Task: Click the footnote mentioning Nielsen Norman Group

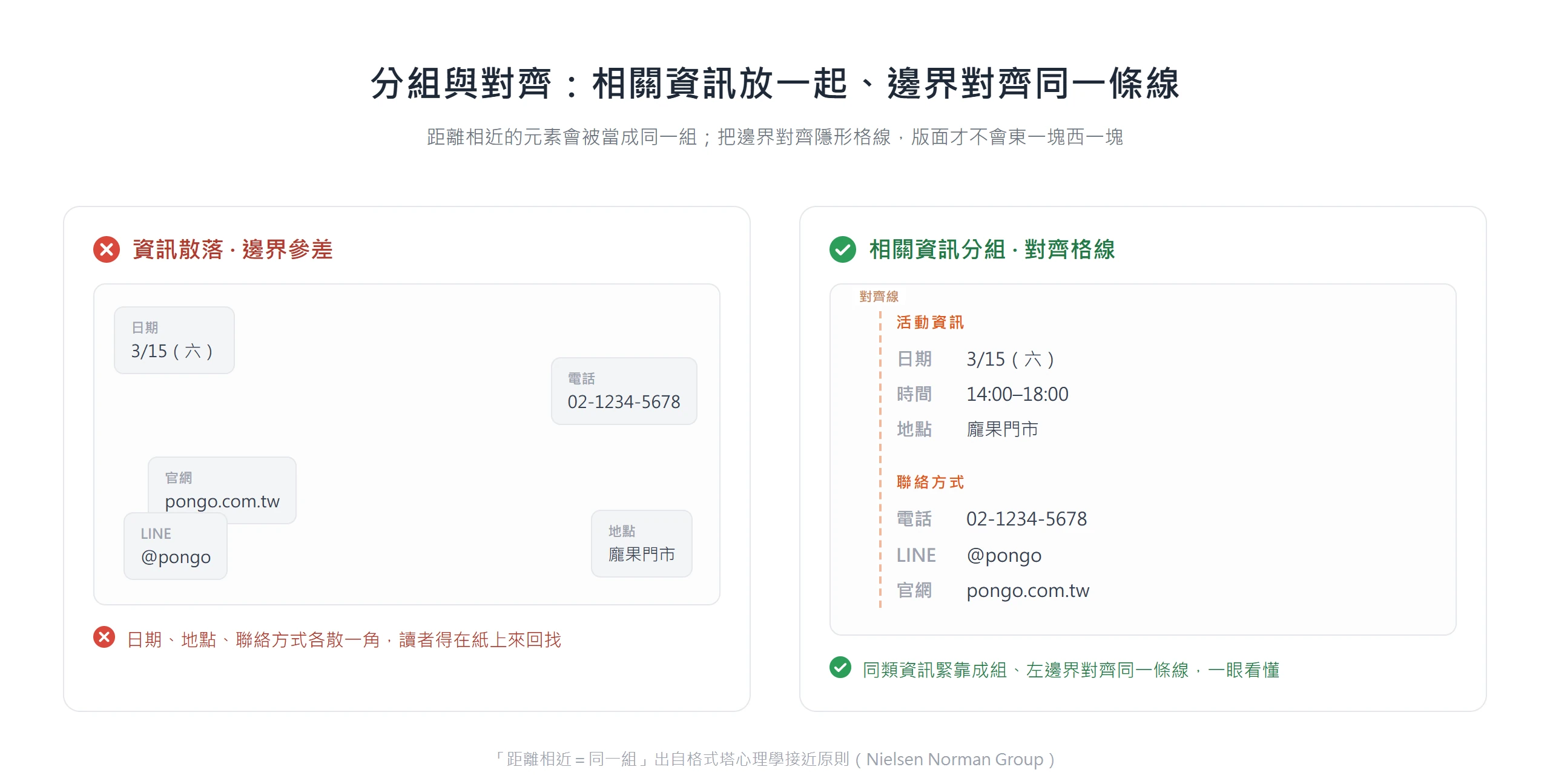Action: (x=775, y=759)
